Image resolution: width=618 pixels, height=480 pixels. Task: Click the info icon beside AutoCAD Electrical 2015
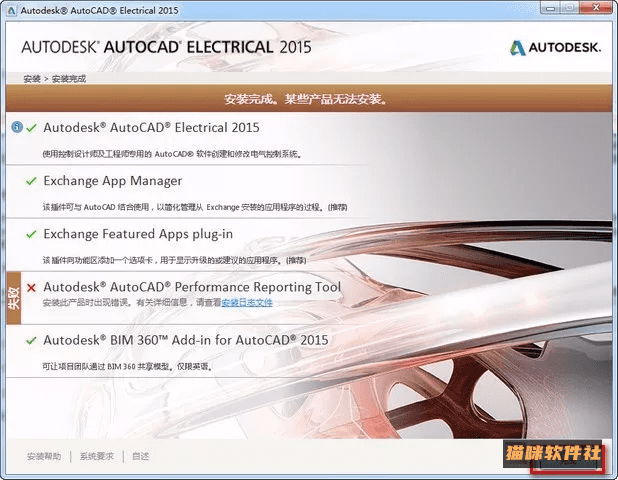[x=17, y=127]
